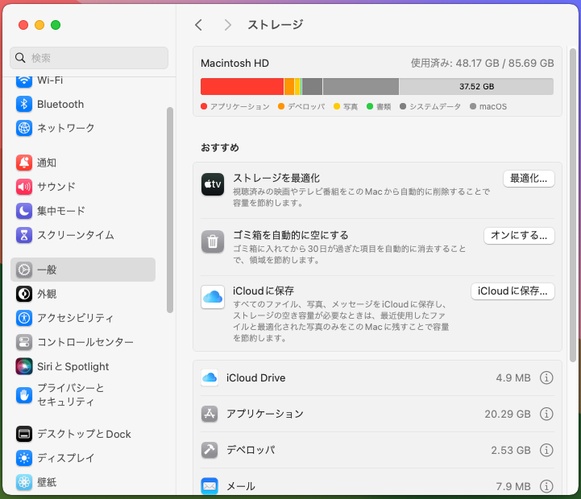The width and height of the screenshot is (581, 499).
Task: Click the Wi-Fi sidebar icon
Action: (24, 81)
